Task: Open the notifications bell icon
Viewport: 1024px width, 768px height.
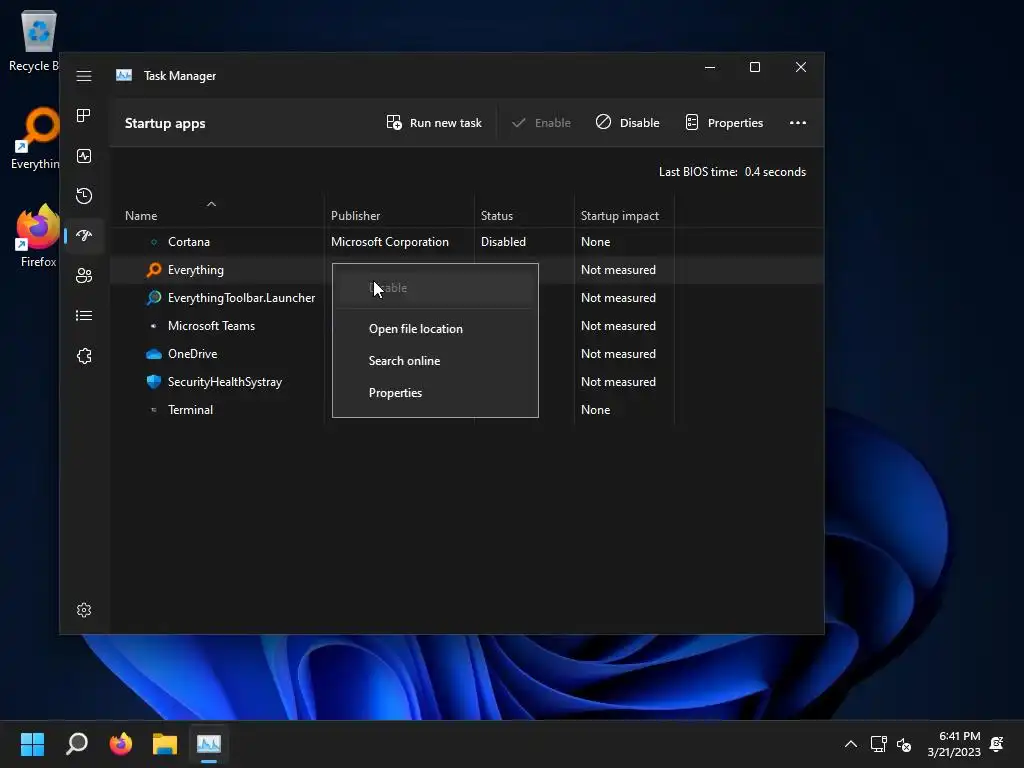Action: coord(997,744)
